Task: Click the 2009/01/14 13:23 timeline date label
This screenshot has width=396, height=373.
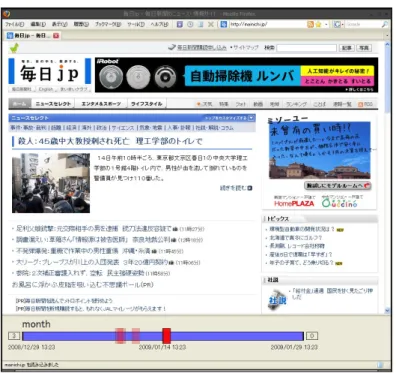Action: click(x=162, y=347)
